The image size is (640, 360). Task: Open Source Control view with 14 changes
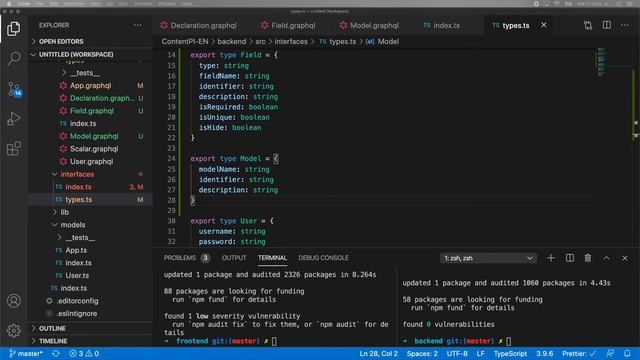pos(14,89)
